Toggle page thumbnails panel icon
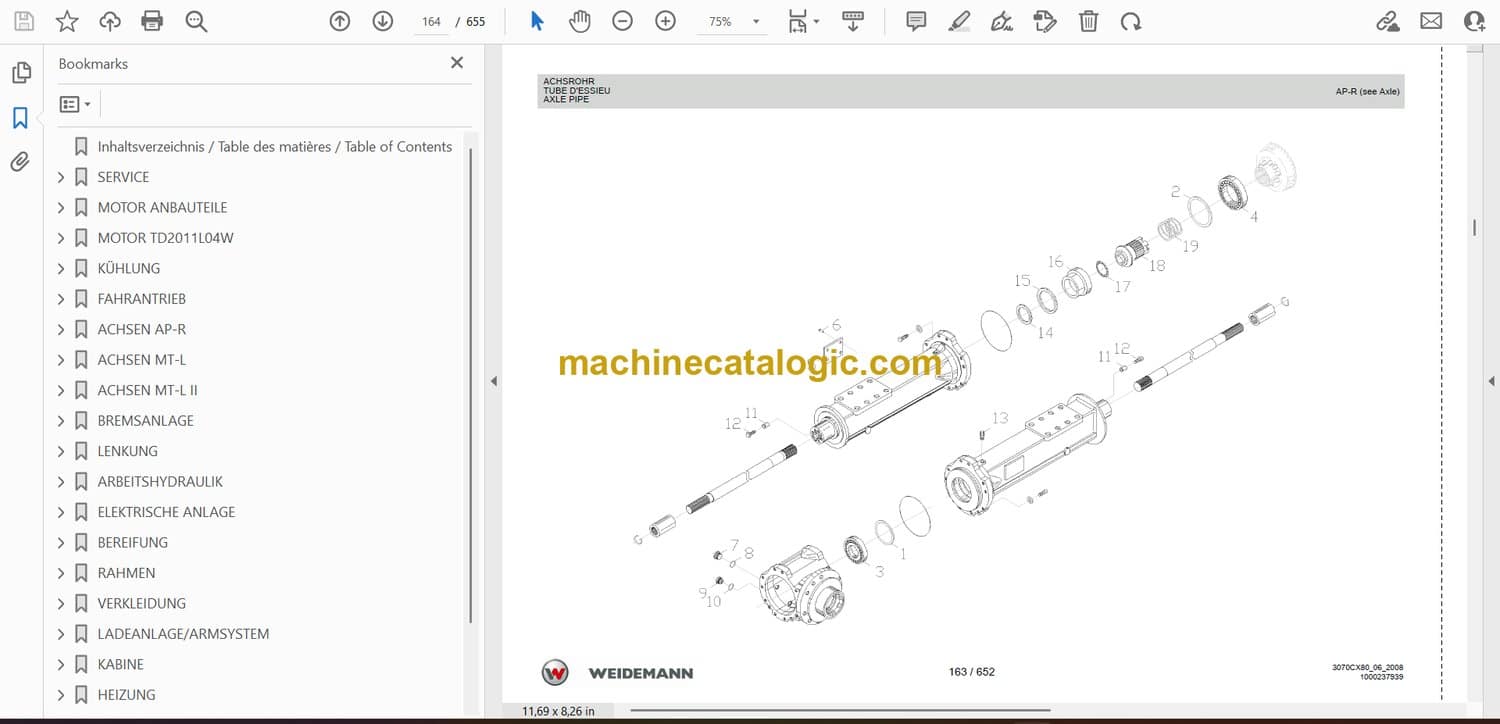The width and height of the screenshot is (1500, 724). [x=20, y=73]
